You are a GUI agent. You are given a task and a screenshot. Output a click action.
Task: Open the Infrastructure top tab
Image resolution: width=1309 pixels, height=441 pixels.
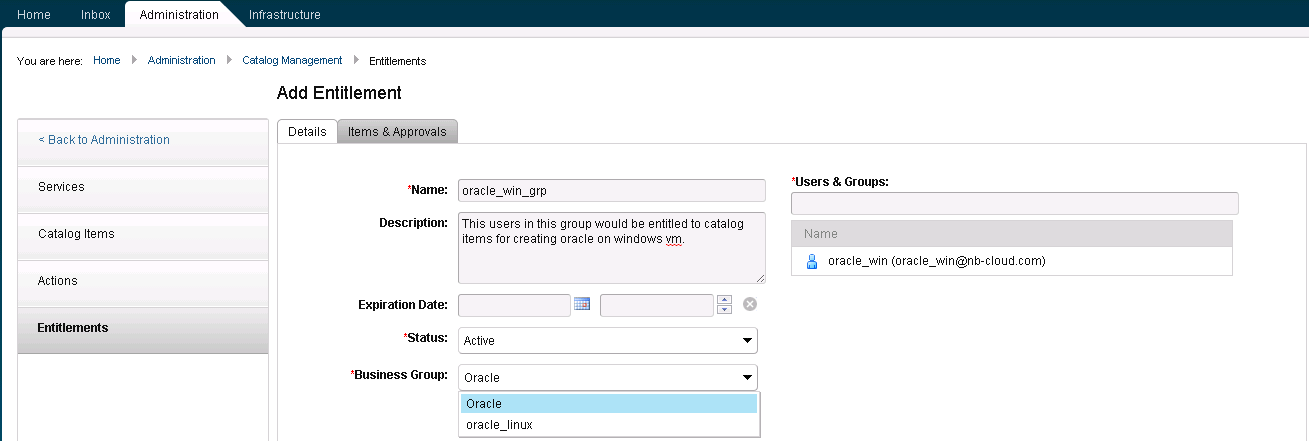(285, 15)
